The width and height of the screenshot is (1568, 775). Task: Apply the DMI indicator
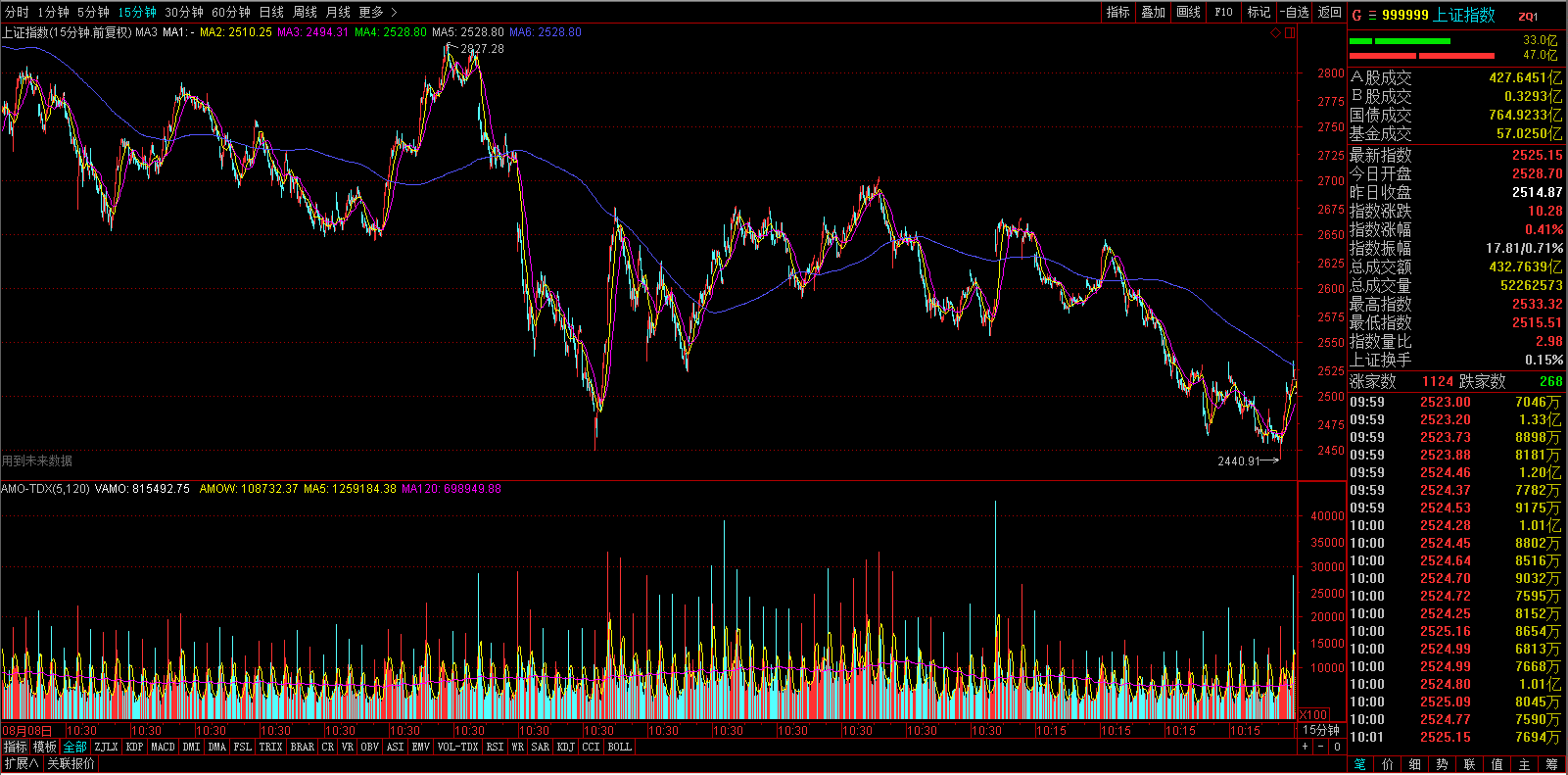tap(191, 747)
